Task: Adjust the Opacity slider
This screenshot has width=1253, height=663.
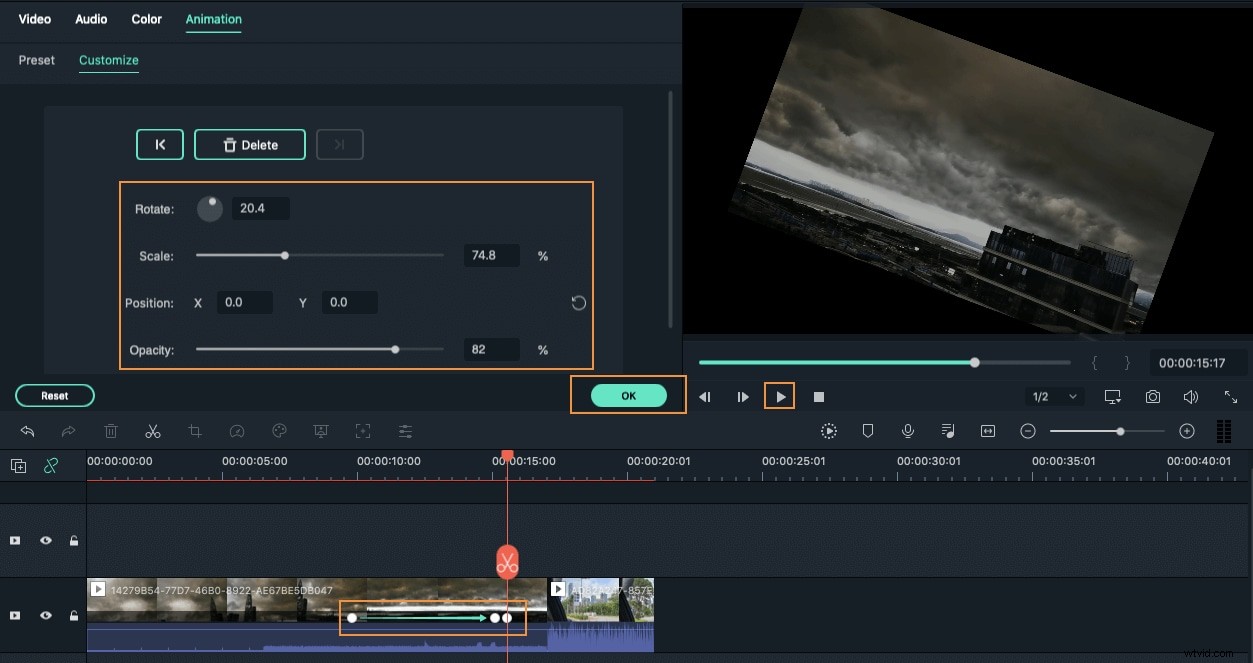Action: pos(394,349)
